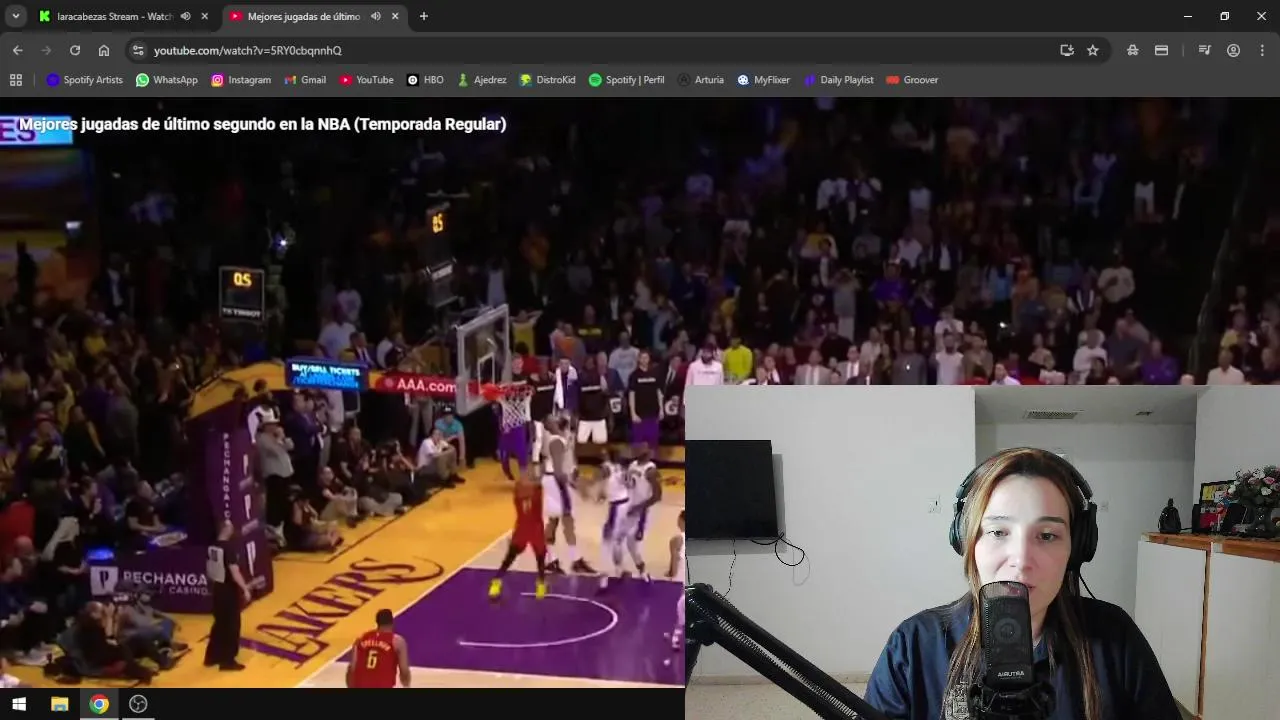
Task: Go forward to the next page
Action: (46, 50)
